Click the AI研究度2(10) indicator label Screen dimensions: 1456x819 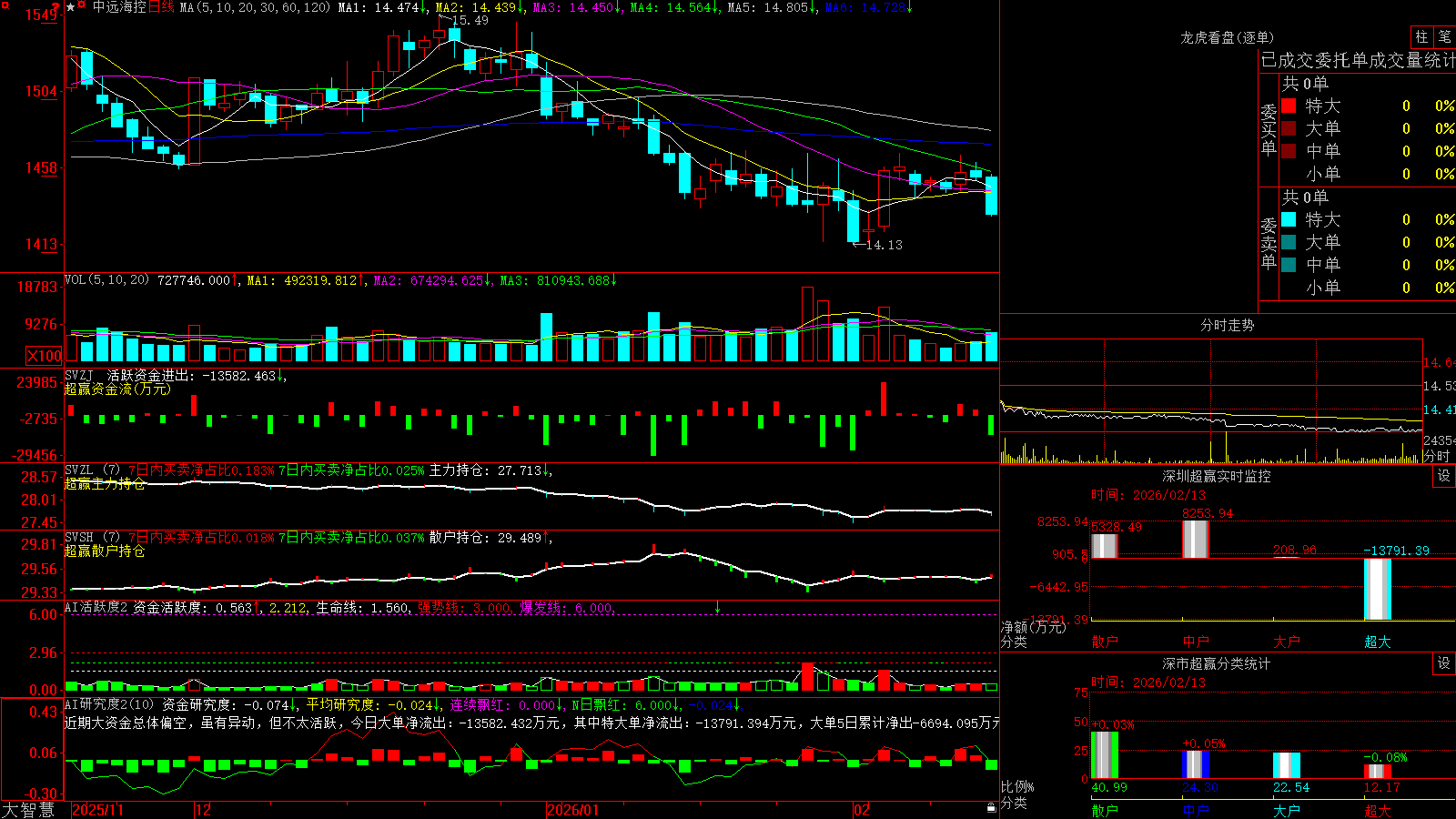point(110,704)
